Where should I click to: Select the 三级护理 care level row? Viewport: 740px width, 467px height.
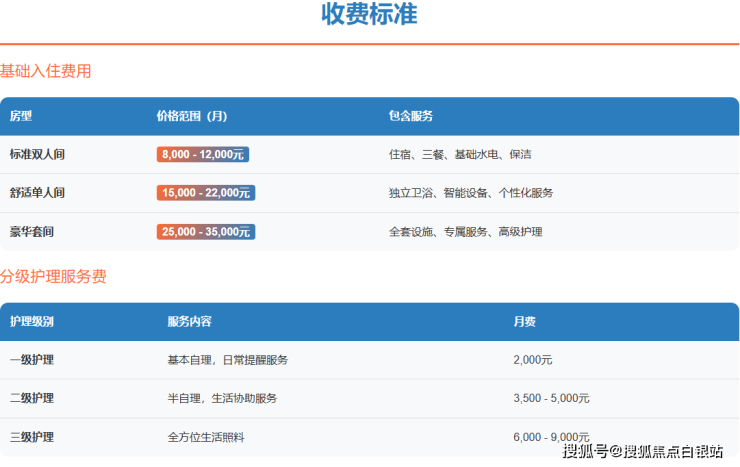pyautogui.click(x=32, y=437)
